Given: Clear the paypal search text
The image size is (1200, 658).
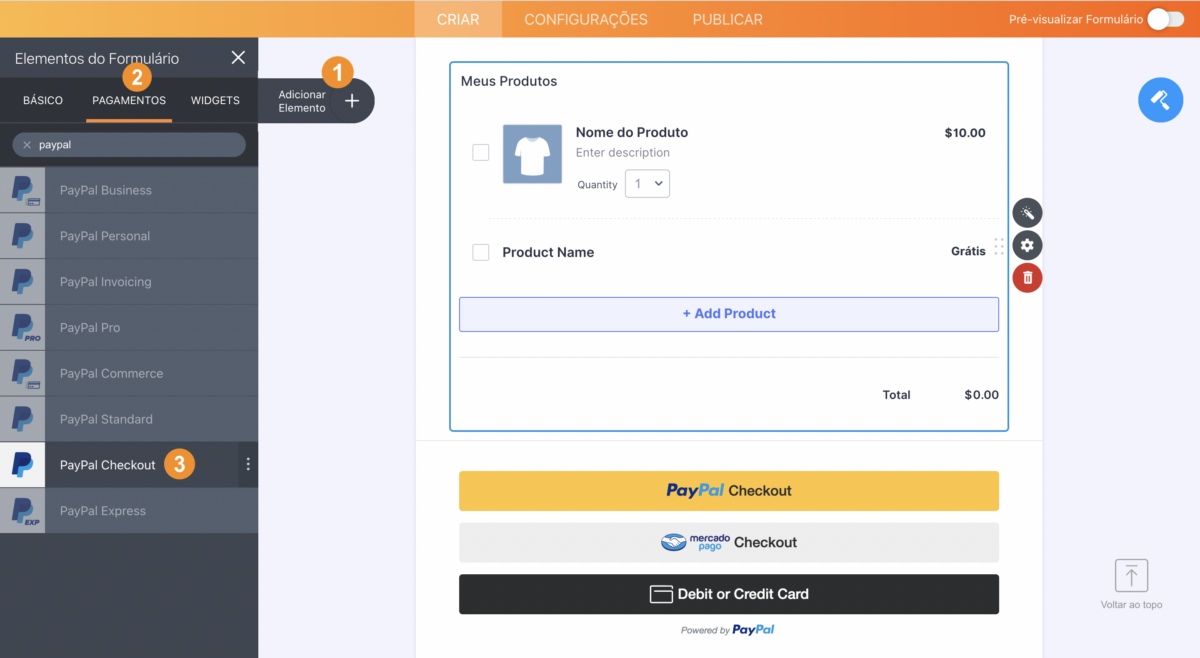Looking at the screenshot, I should [27, 145].
